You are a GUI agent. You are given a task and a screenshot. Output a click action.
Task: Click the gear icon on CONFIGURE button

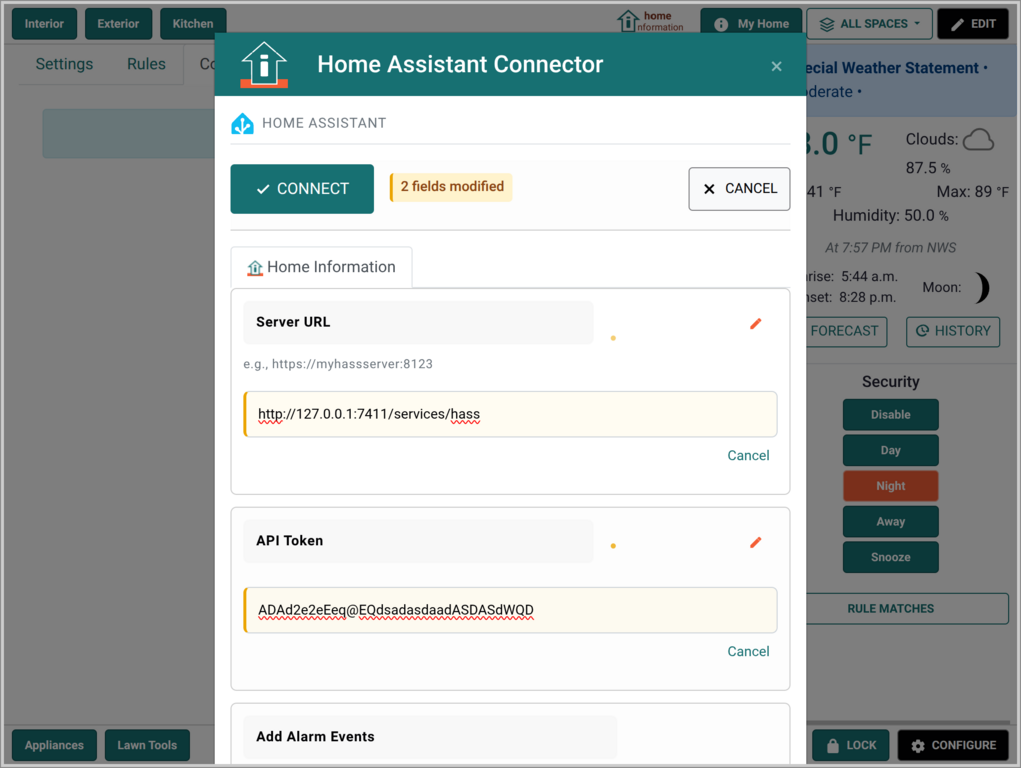click(x=918, y=746)
